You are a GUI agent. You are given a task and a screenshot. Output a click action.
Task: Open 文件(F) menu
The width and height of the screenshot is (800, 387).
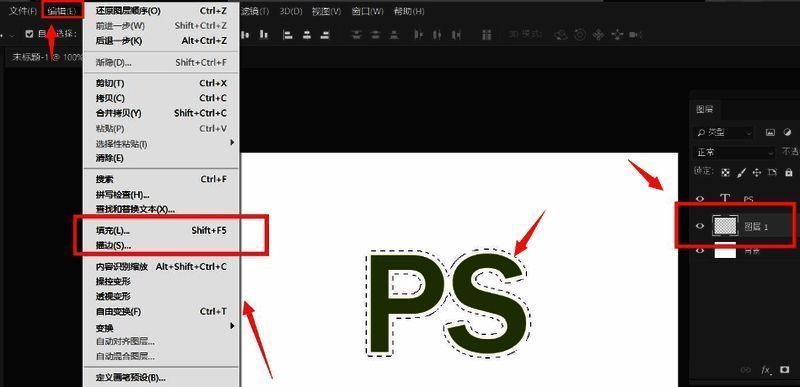click(22, 11)
